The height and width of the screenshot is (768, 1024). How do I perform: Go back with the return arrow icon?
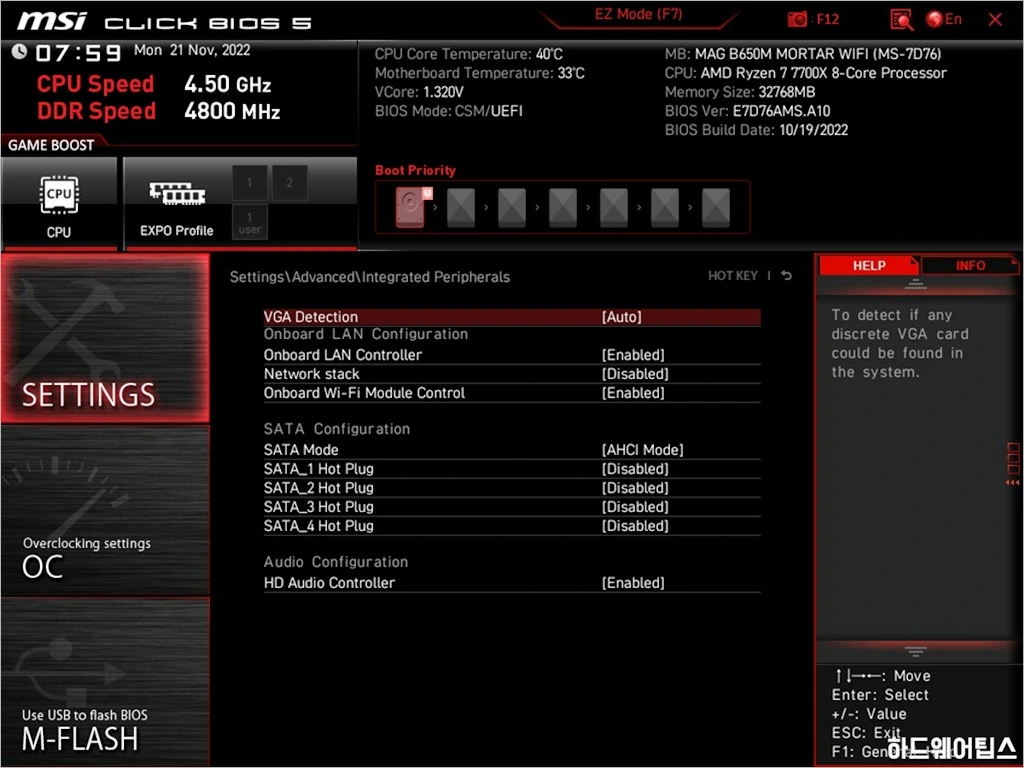(x=786, y=276)
